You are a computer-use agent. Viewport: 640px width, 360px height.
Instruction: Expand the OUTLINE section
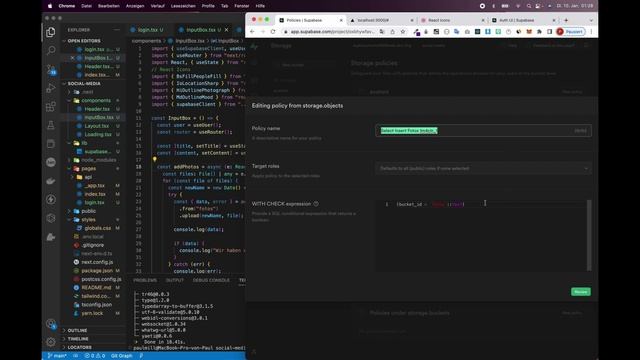tap(77, 330)
